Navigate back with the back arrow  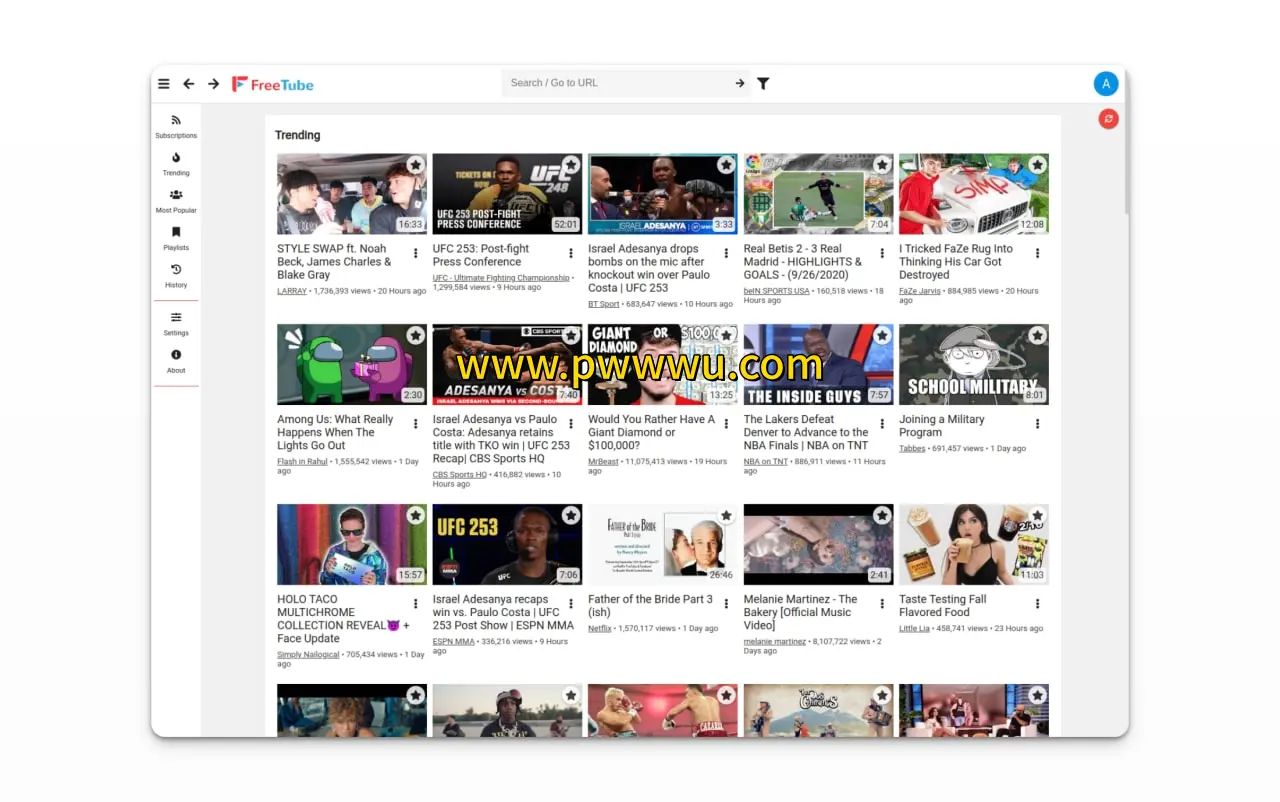(188, 84)
